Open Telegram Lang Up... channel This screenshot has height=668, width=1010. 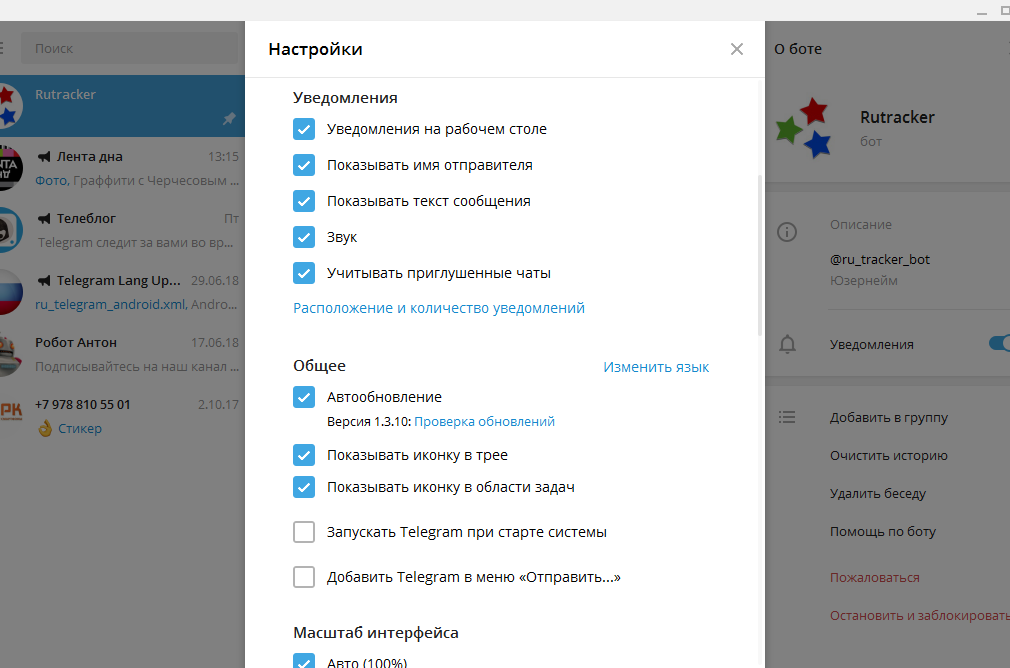pyautogui.click(x=122, y=291)
